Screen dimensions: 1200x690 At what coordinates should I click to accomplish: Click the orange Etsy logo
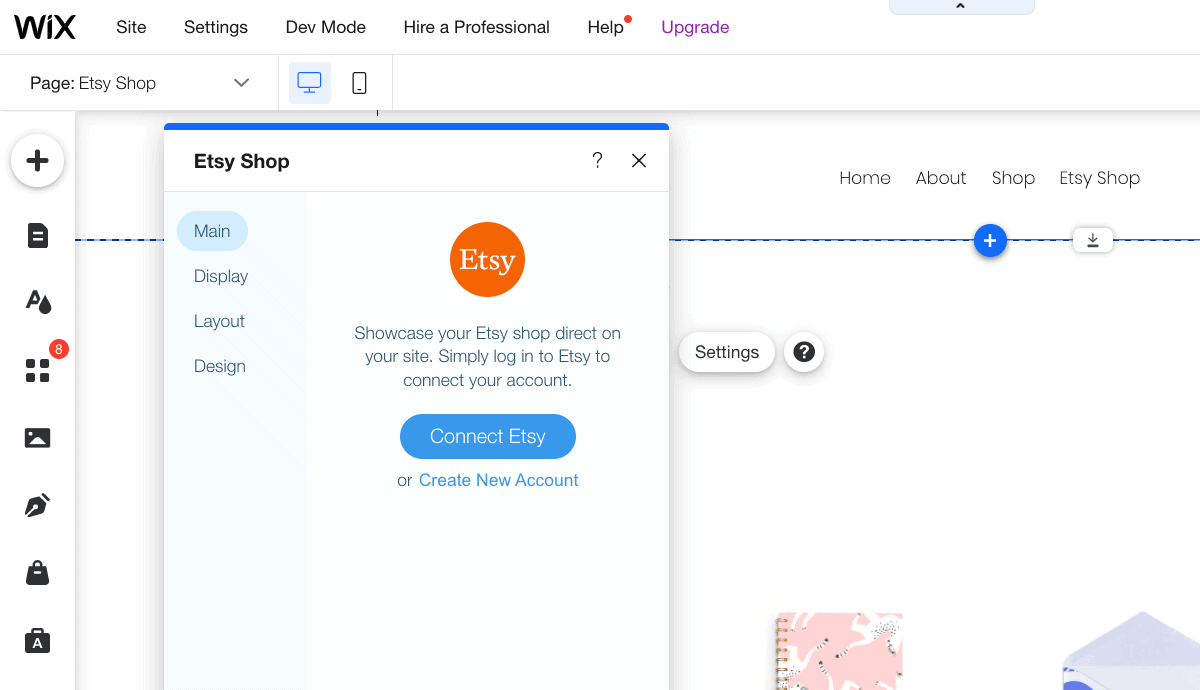(x=487, y=260)
